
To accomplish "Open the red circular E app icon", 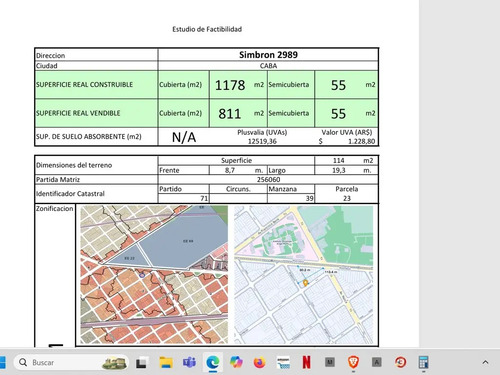I will pyautogui.click(x=400, y=362).
